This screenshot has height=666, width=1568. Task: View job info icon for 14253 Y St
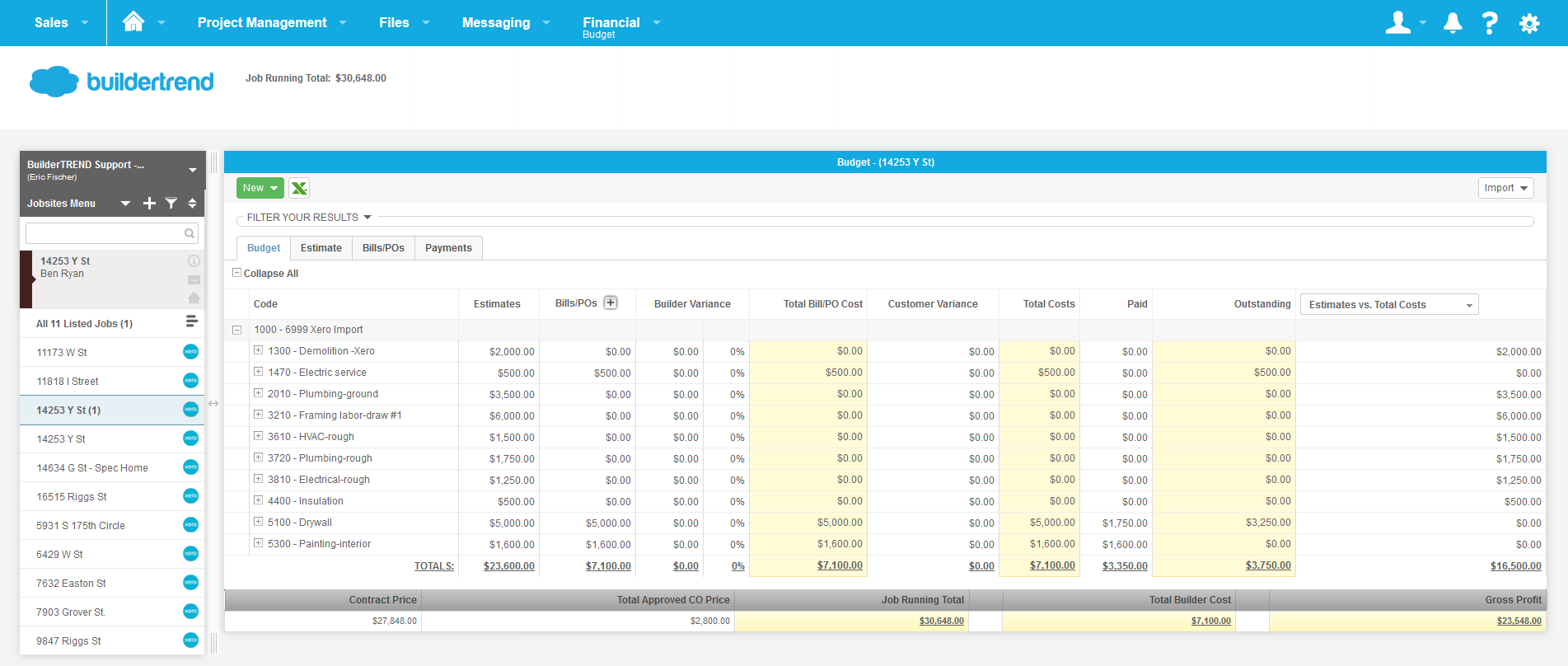pyautogui.click(x=194, y=261)
